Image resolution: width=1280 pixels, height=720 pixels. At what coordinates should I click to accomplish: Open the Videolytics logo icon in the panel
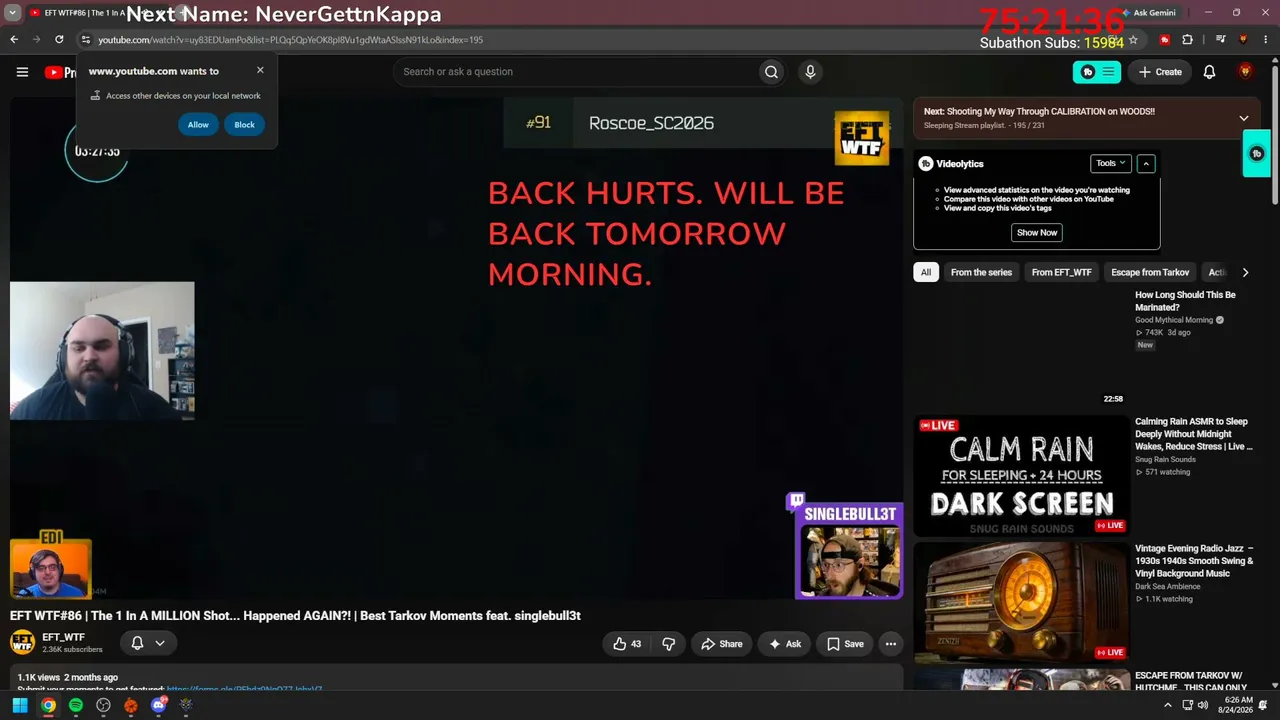(926, 163)
